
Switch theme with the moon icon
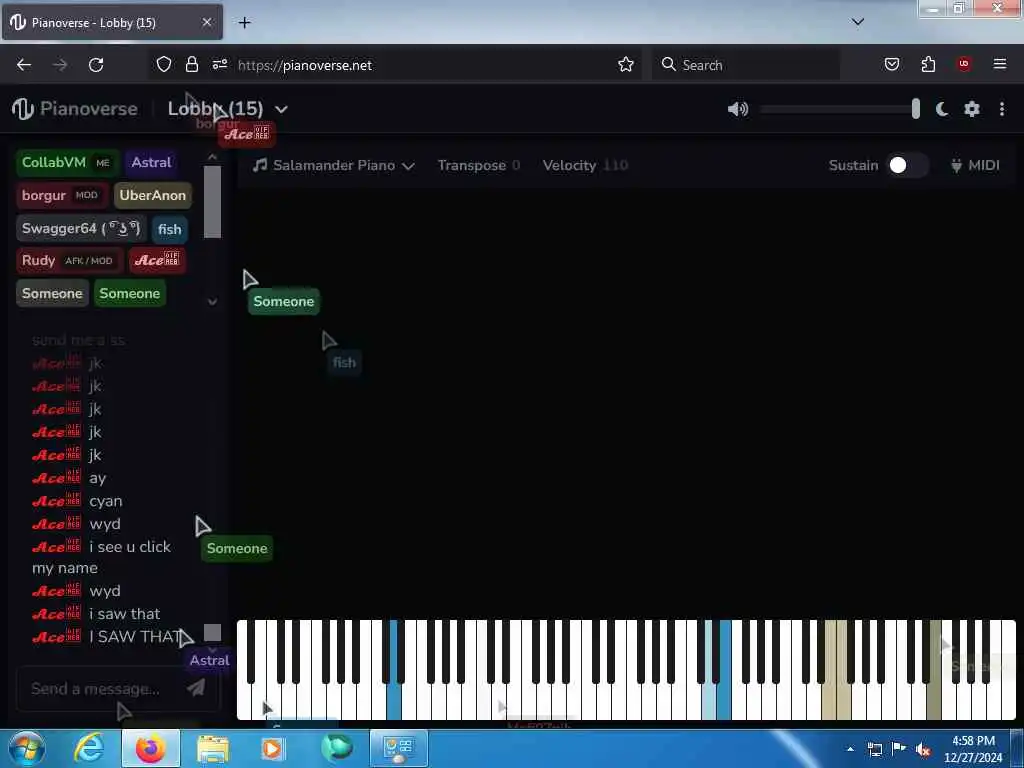942,109
